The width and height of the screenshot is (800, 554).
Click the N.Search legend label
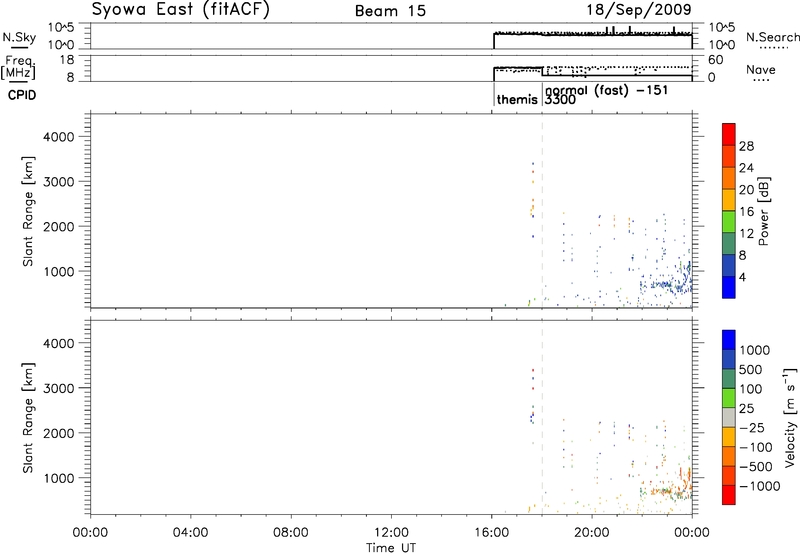pyautogui.click(x=772, y=37)
